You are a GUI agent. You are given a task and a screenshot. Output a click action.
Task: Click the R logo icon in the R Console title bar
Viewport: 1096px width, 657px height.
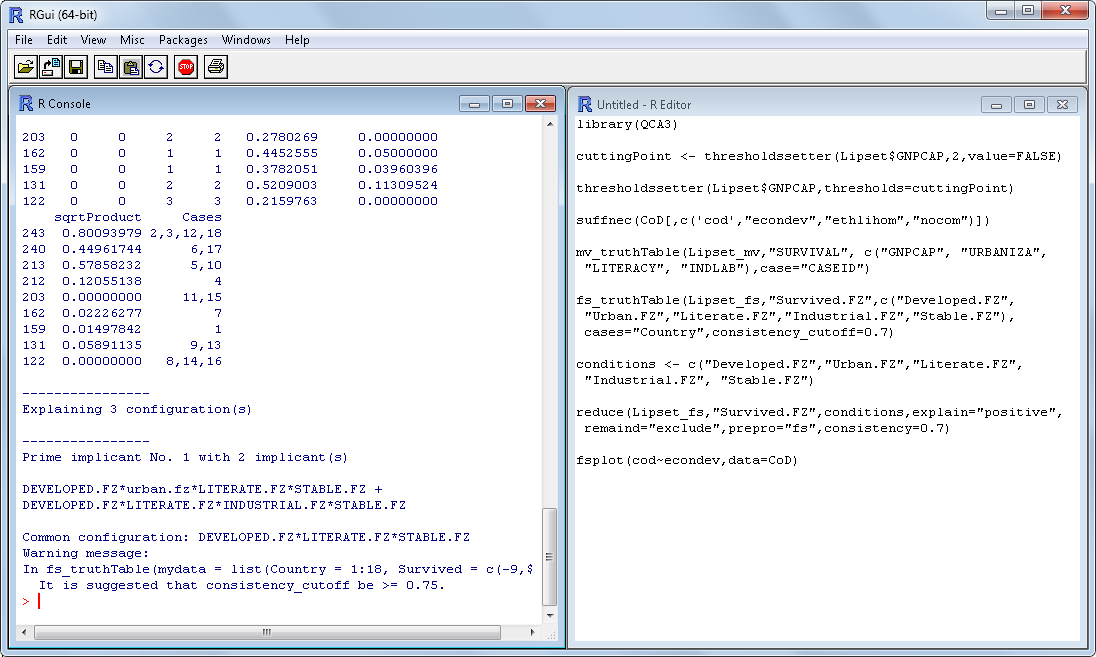coord(27,103)
